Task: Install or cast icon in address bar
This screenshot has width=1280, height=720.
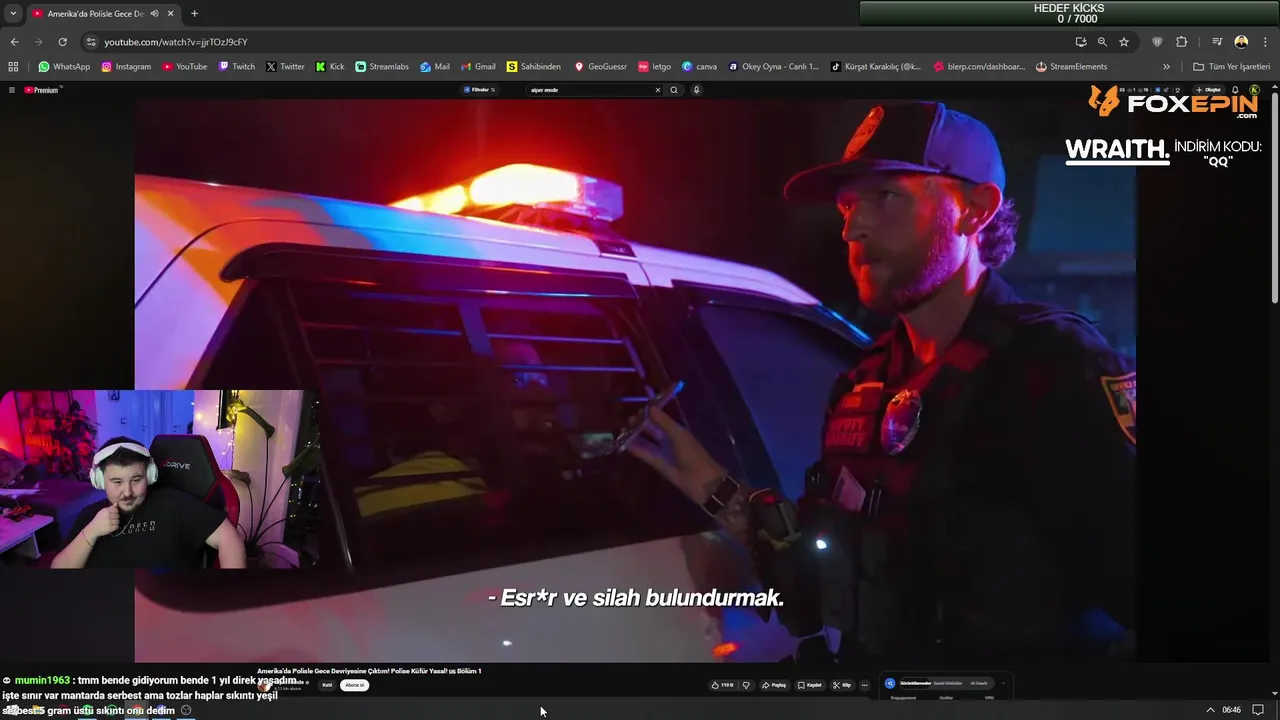Action: tap(1081, 42)
